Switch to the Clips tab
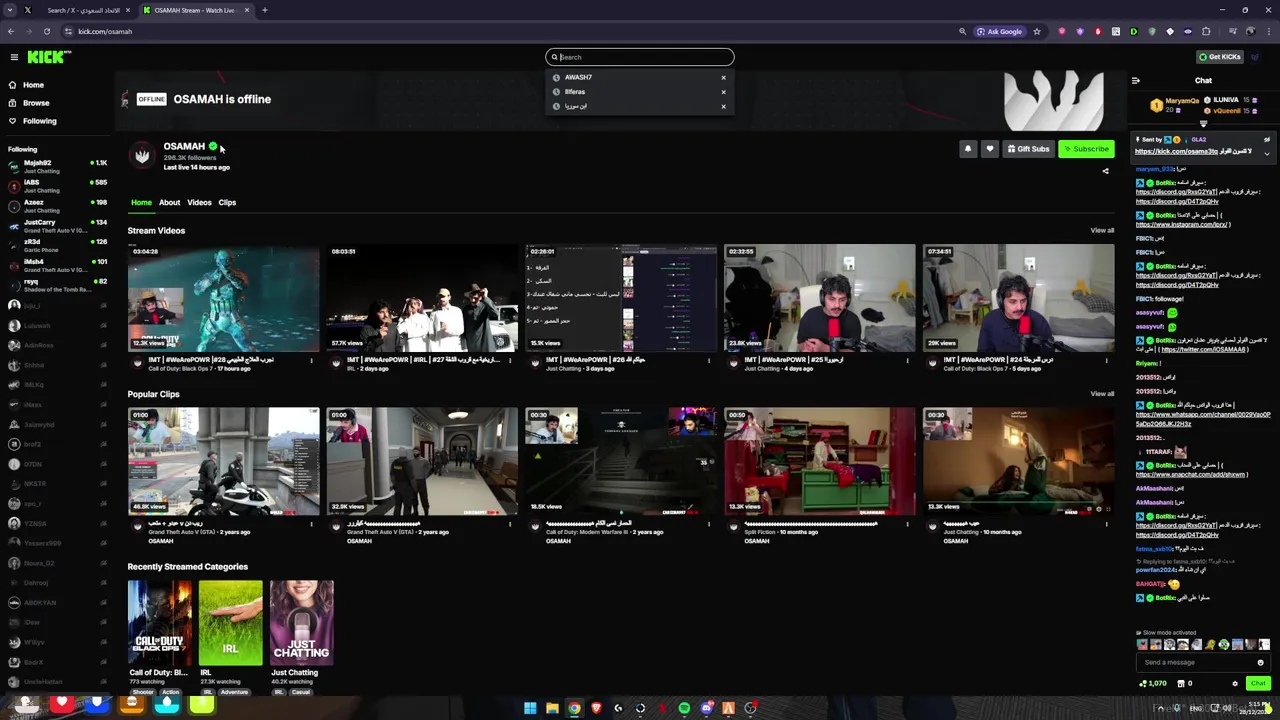 (x=227, y=202)
